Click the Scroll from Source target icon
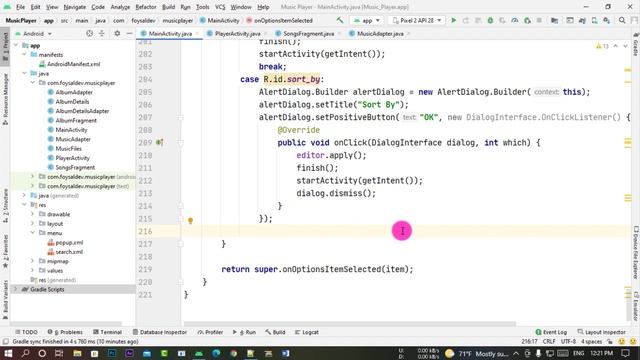Screen dimensions: 640x360 tap(89, 33)
